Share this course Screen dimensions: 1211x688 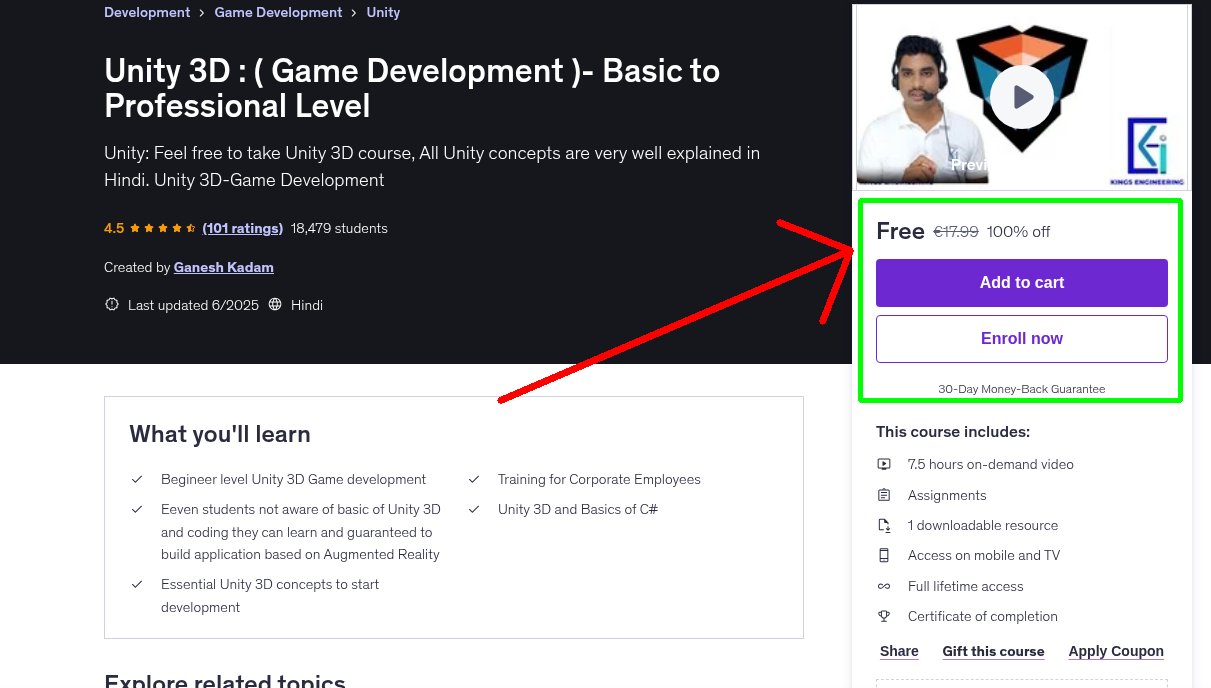tap(898, 651)
